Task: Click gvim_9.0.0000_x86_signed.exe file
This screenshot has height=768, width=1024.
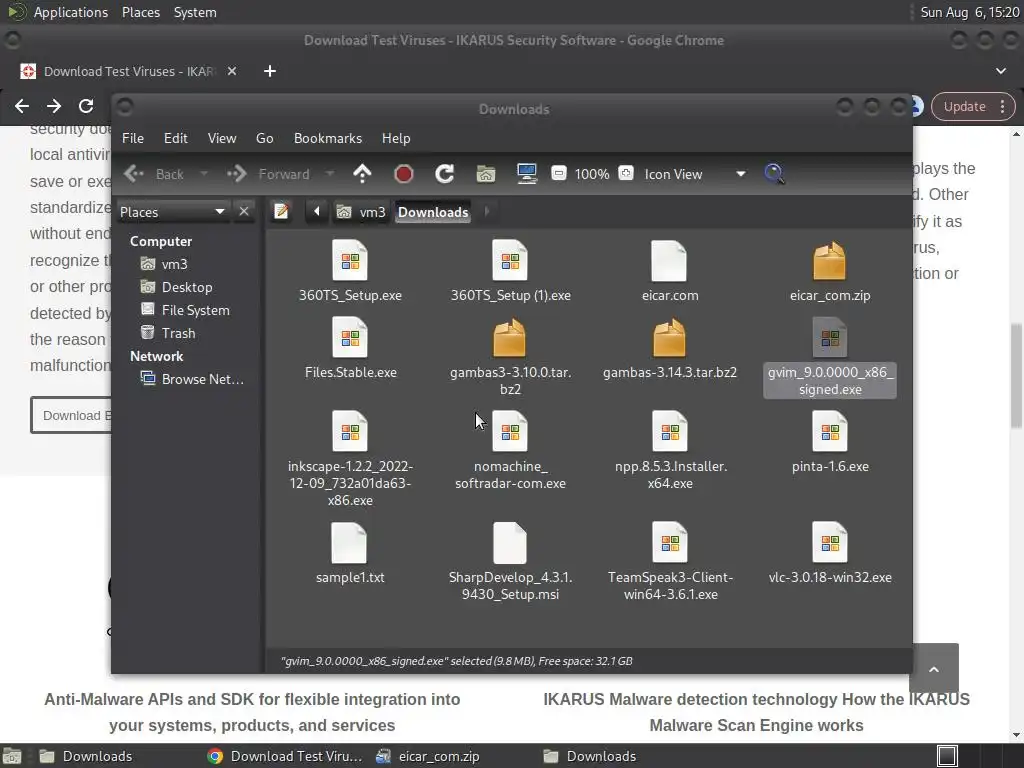Action: 829,357
